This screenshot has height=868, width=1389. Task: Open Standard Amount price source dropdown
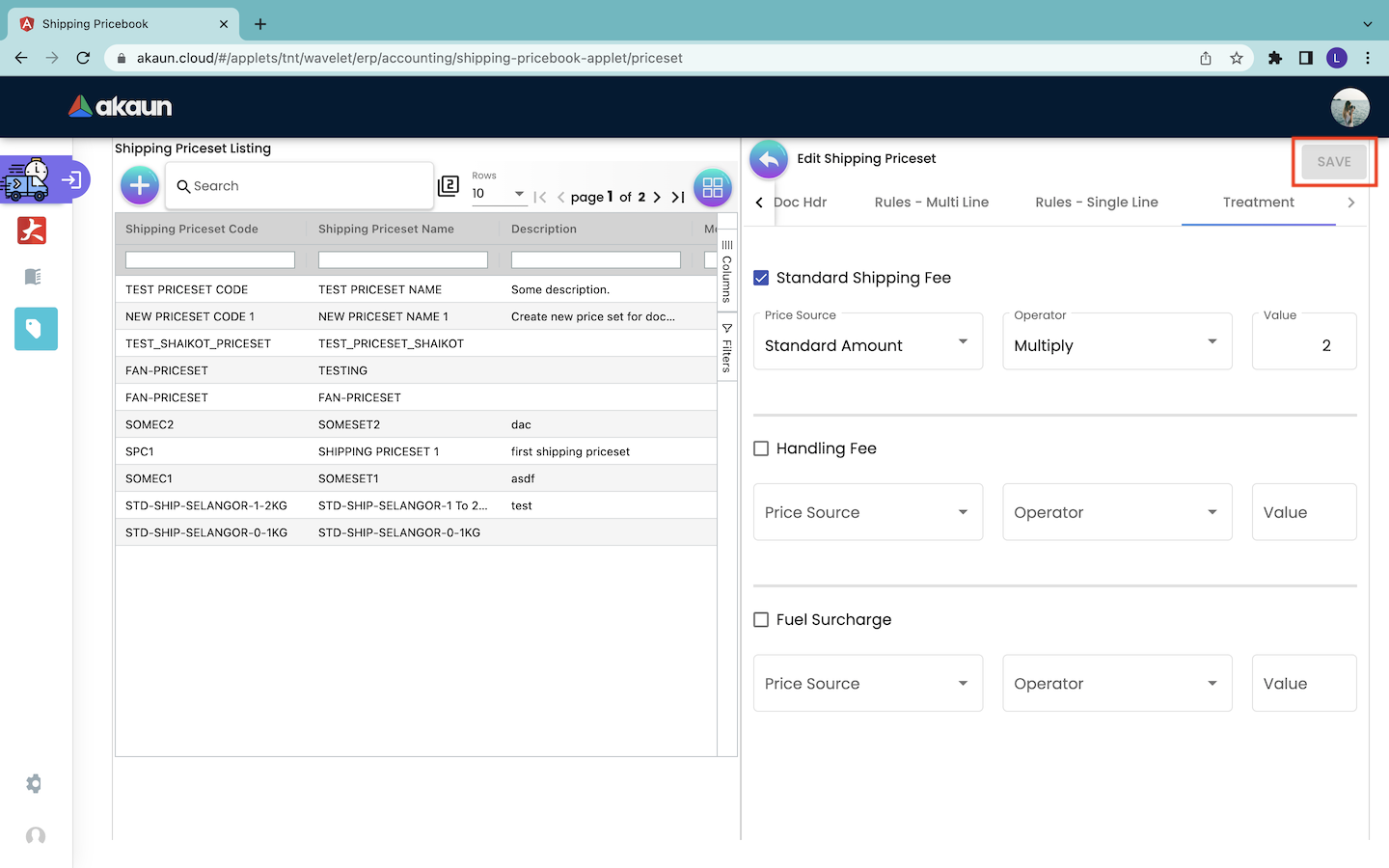867,344
